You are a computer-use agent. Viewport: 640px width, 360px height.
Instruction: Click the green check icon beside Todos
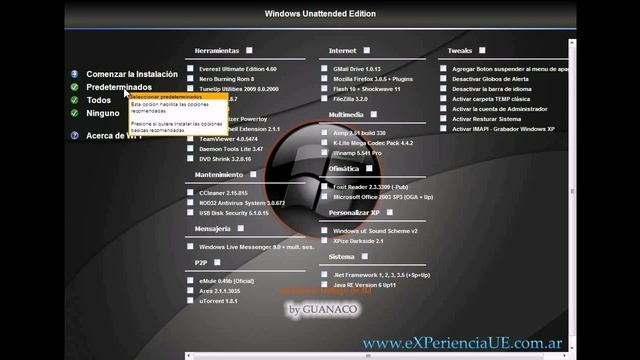pos(74,100)
